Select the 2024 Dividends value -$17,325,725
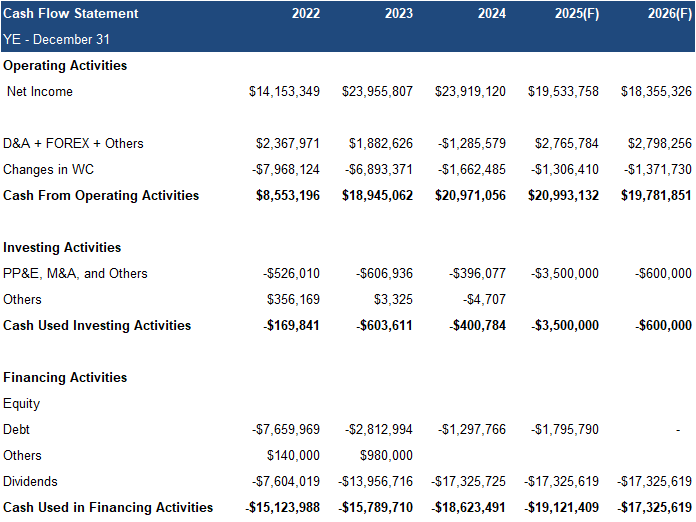 [468, 482]
